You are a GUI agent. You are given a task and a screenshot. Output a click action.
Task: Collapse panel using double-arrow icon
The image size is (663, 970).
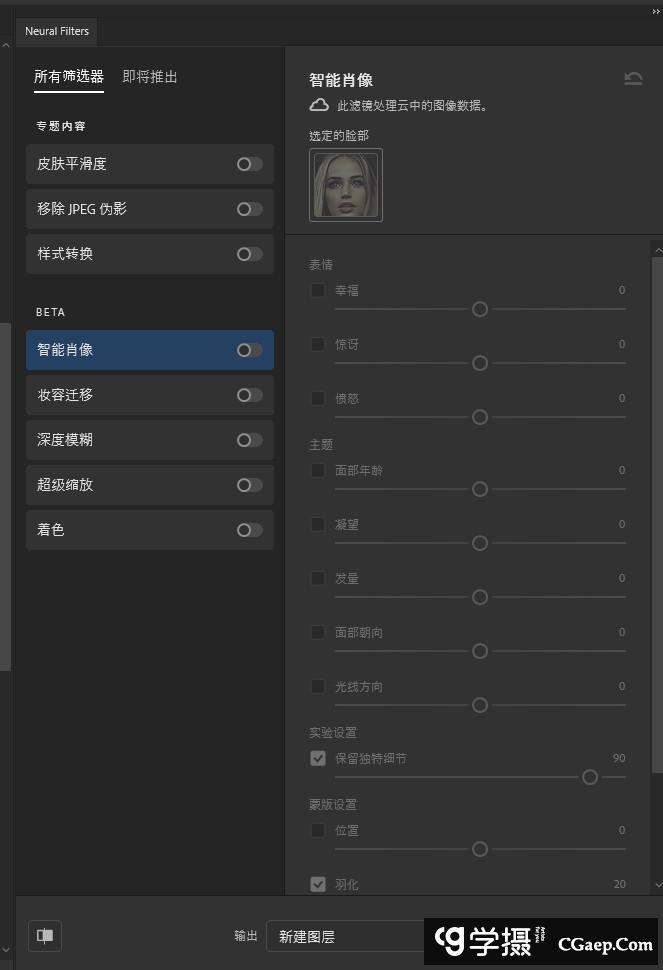tap(656, 11)
